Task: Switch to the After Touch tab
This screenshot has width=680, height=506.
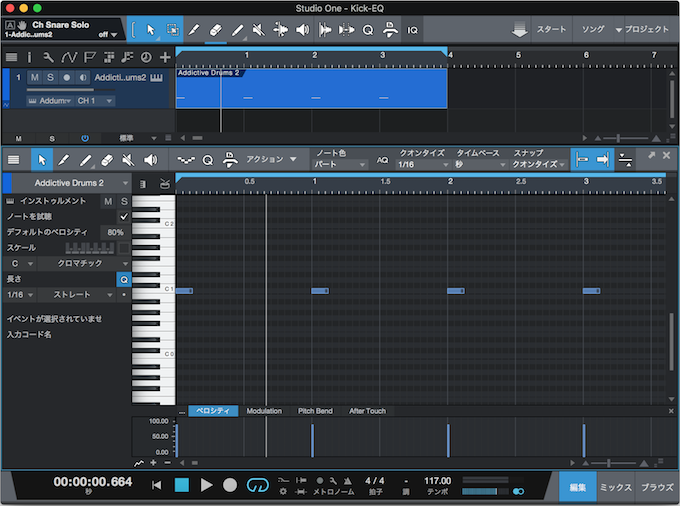Action: (x=367, y=411)
